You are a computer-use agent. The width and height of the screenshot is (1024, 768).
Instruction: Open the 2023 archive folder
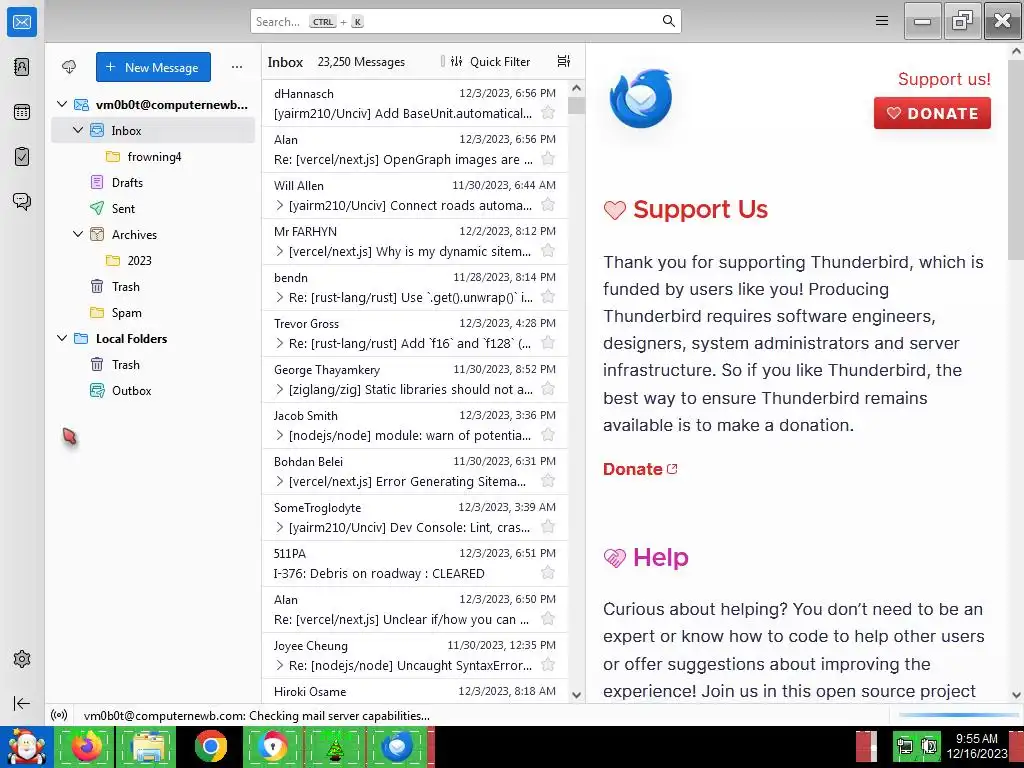[153, 261]
